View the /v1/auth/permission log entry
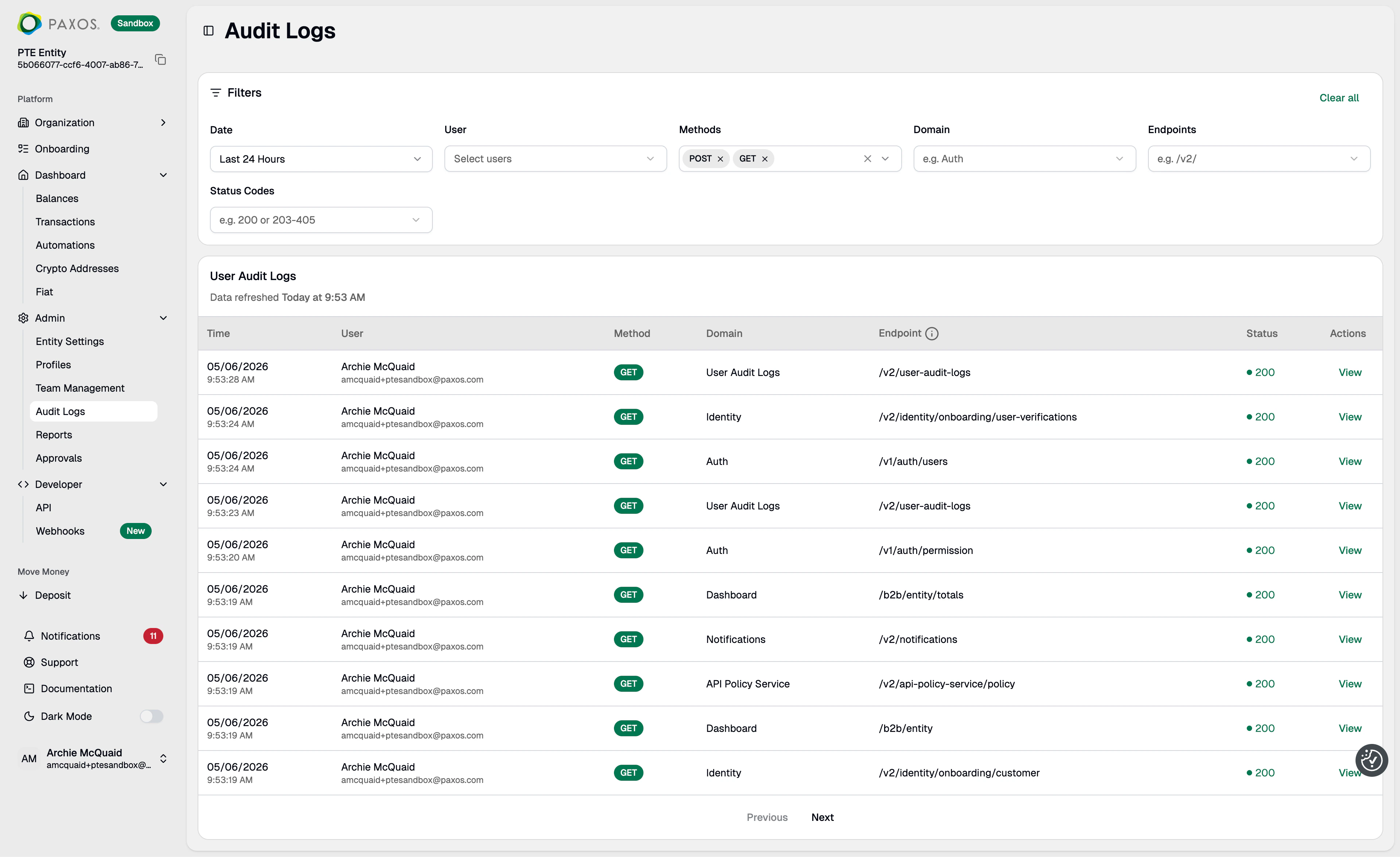 (x=1350, y=550)
